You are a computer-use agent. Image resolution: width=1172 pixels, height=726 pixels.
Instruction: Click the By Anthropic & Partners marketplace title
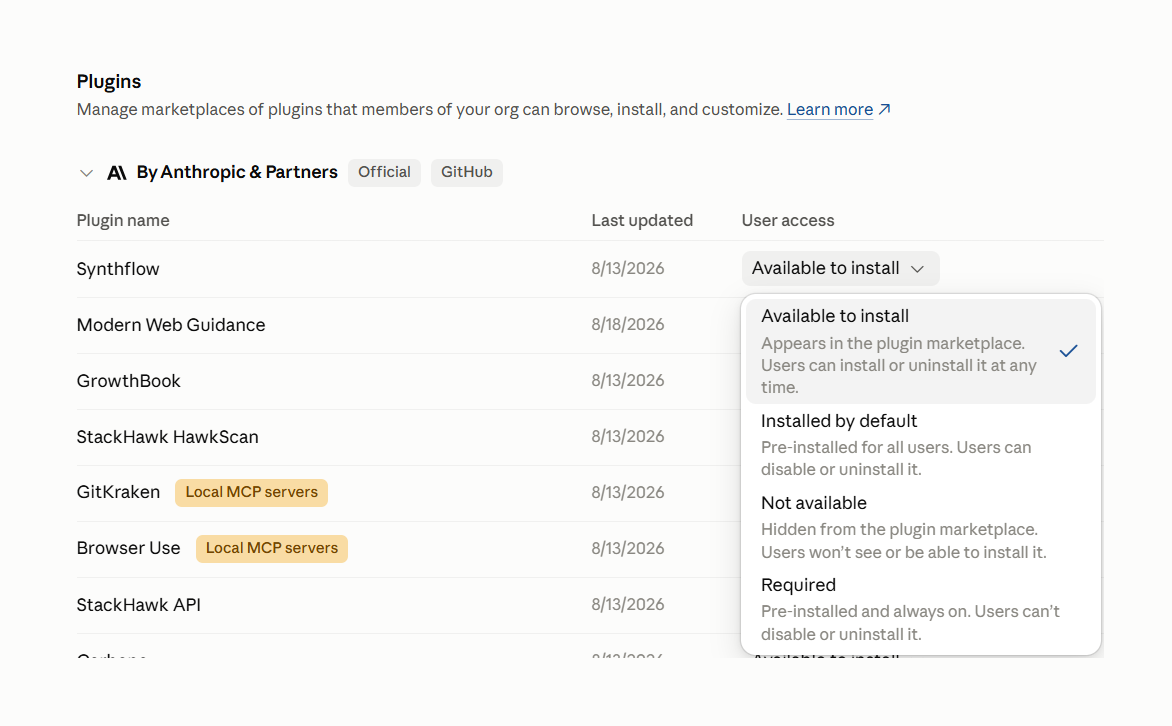coord(237,172)
